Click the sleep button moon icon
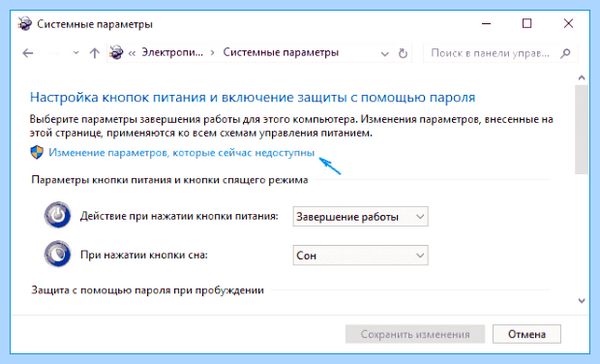600x364 pixels. click(x=57, y=253)
